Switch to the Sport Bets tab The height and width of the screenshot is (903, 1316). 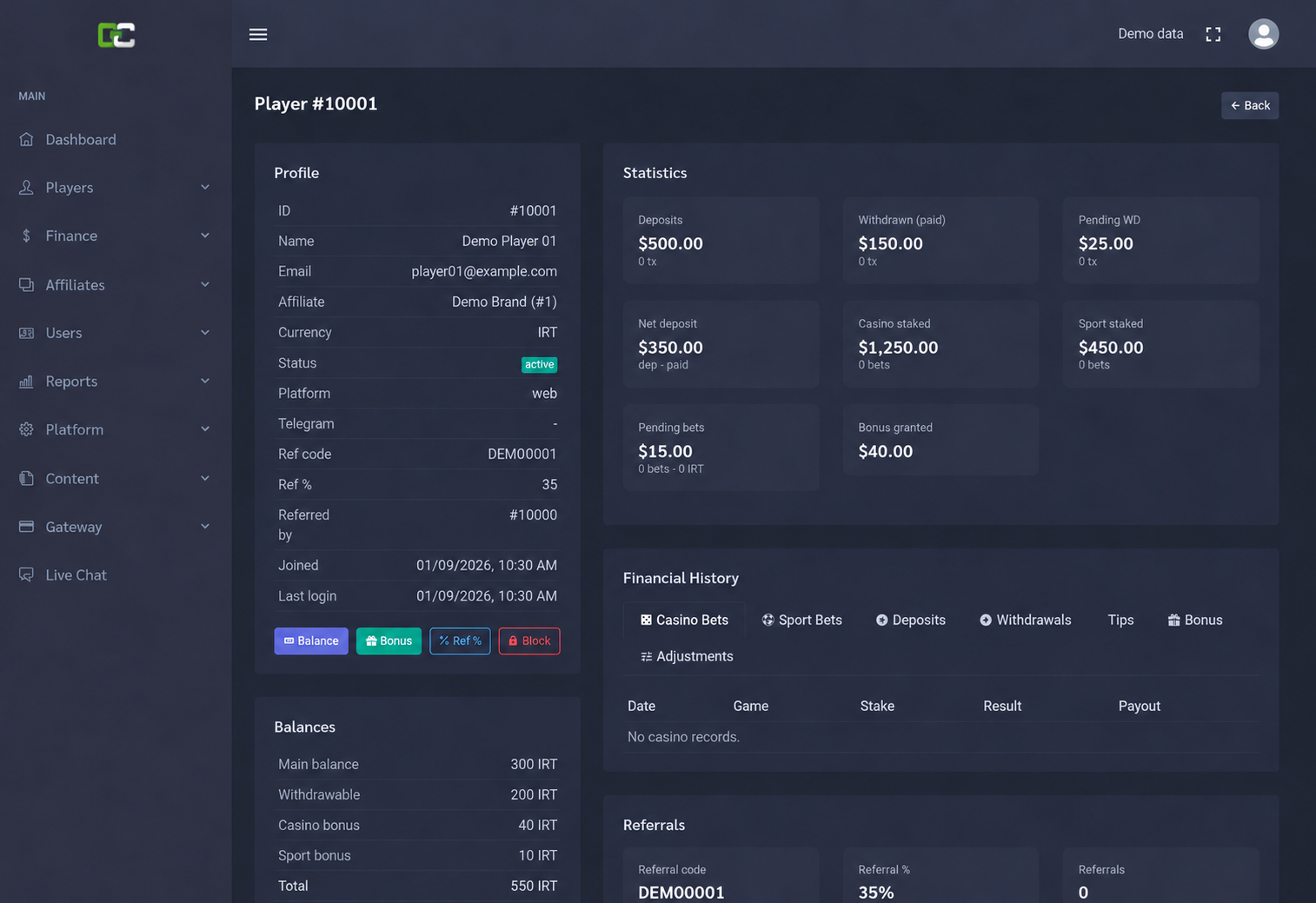[x=801, y=620]
